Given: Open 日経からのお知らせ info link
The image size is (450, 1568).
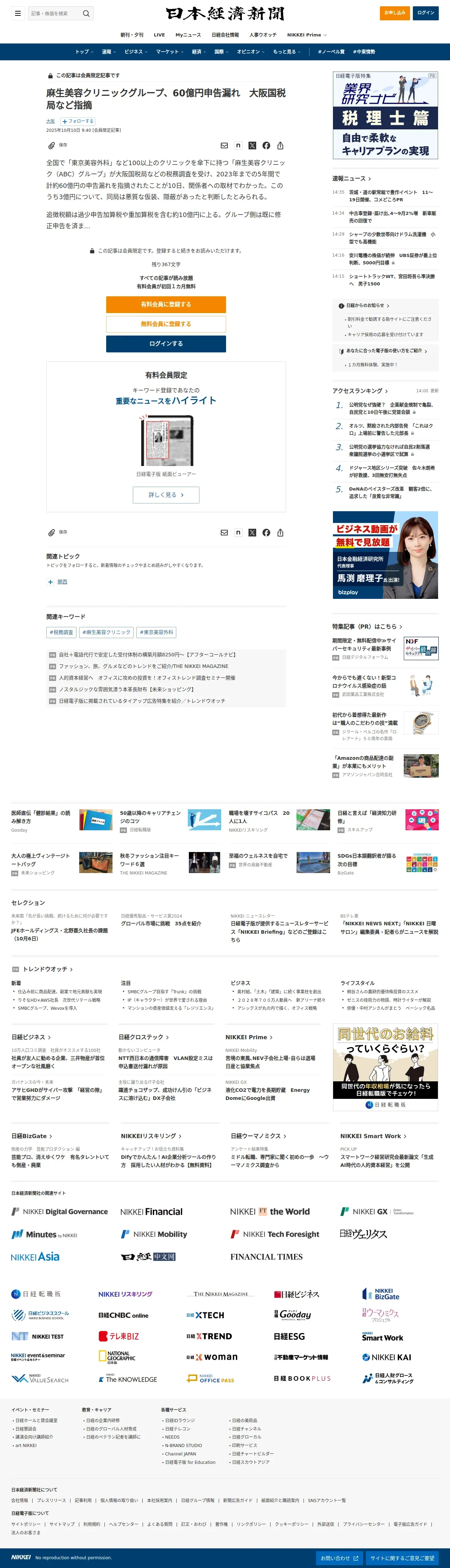Looking at the screenshot, I should pos(364,305).
